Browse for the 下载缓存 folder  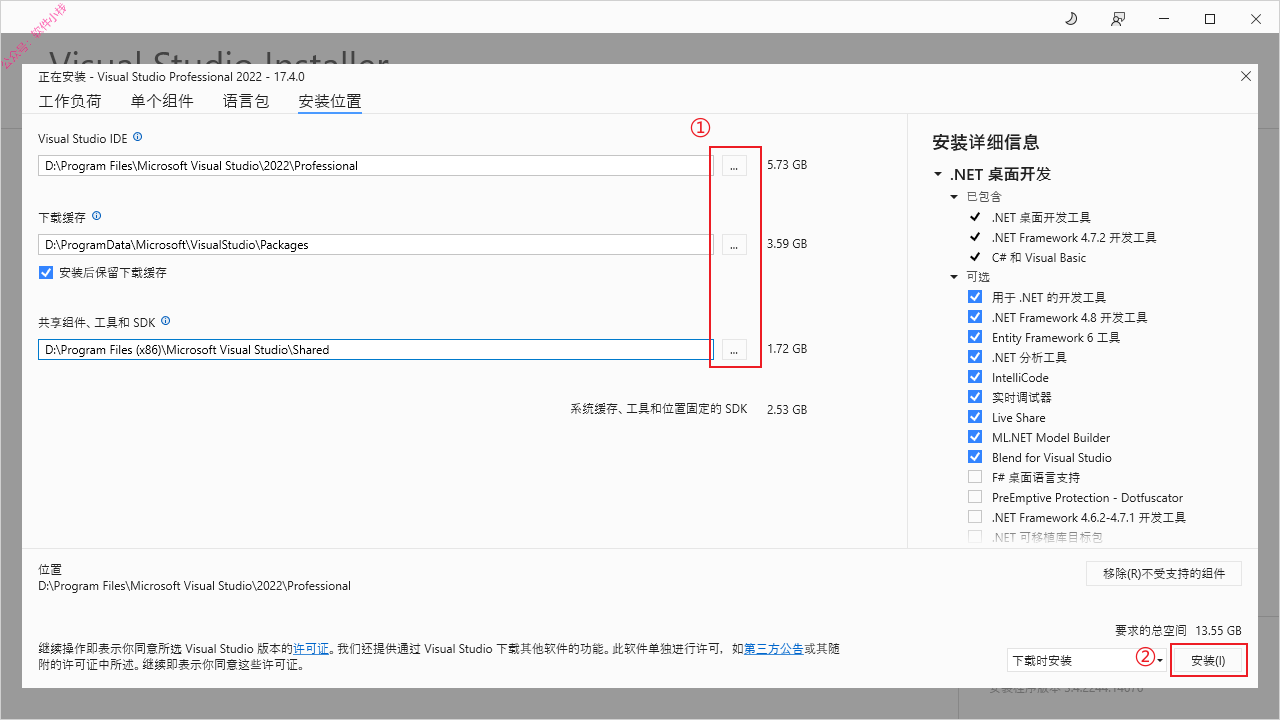[734, 244]
